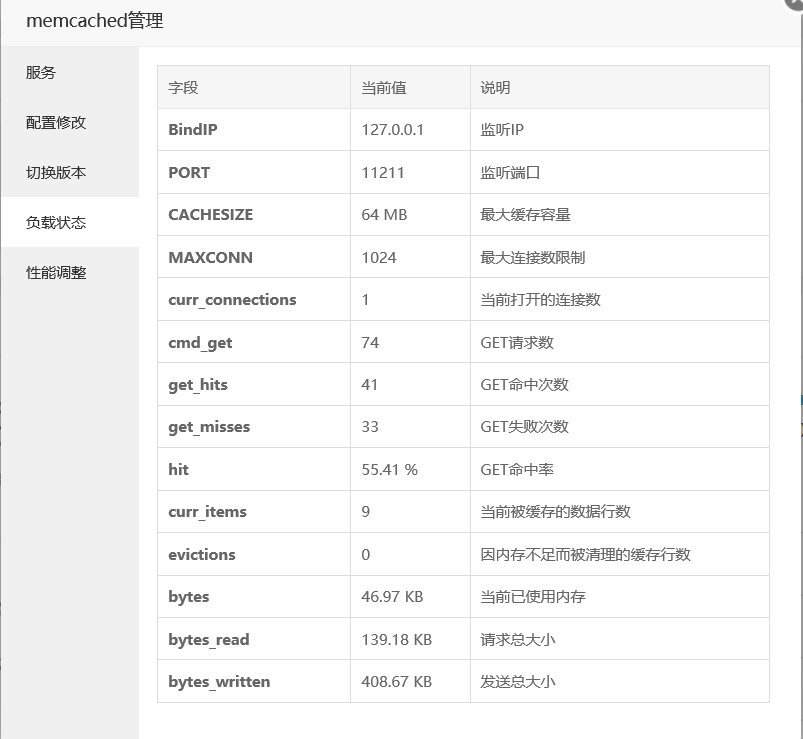Select the bytes_written field name
803x739 pixels.
[219, 682]
